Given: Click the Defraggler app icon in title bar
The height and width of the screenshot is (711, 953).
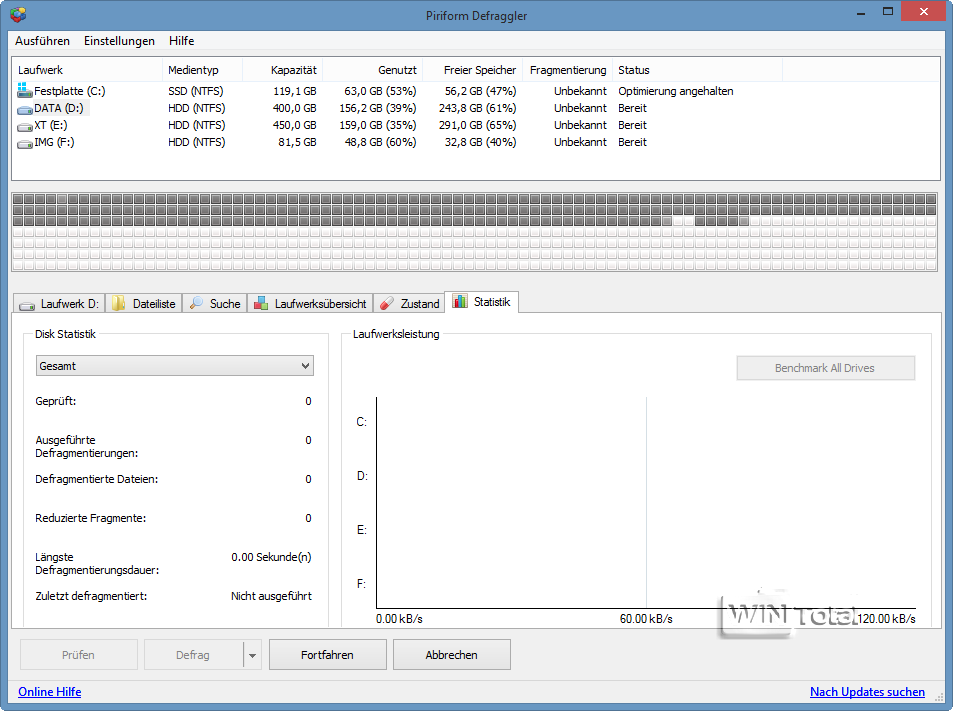Looking at the screenshot, I should [18, 15].
